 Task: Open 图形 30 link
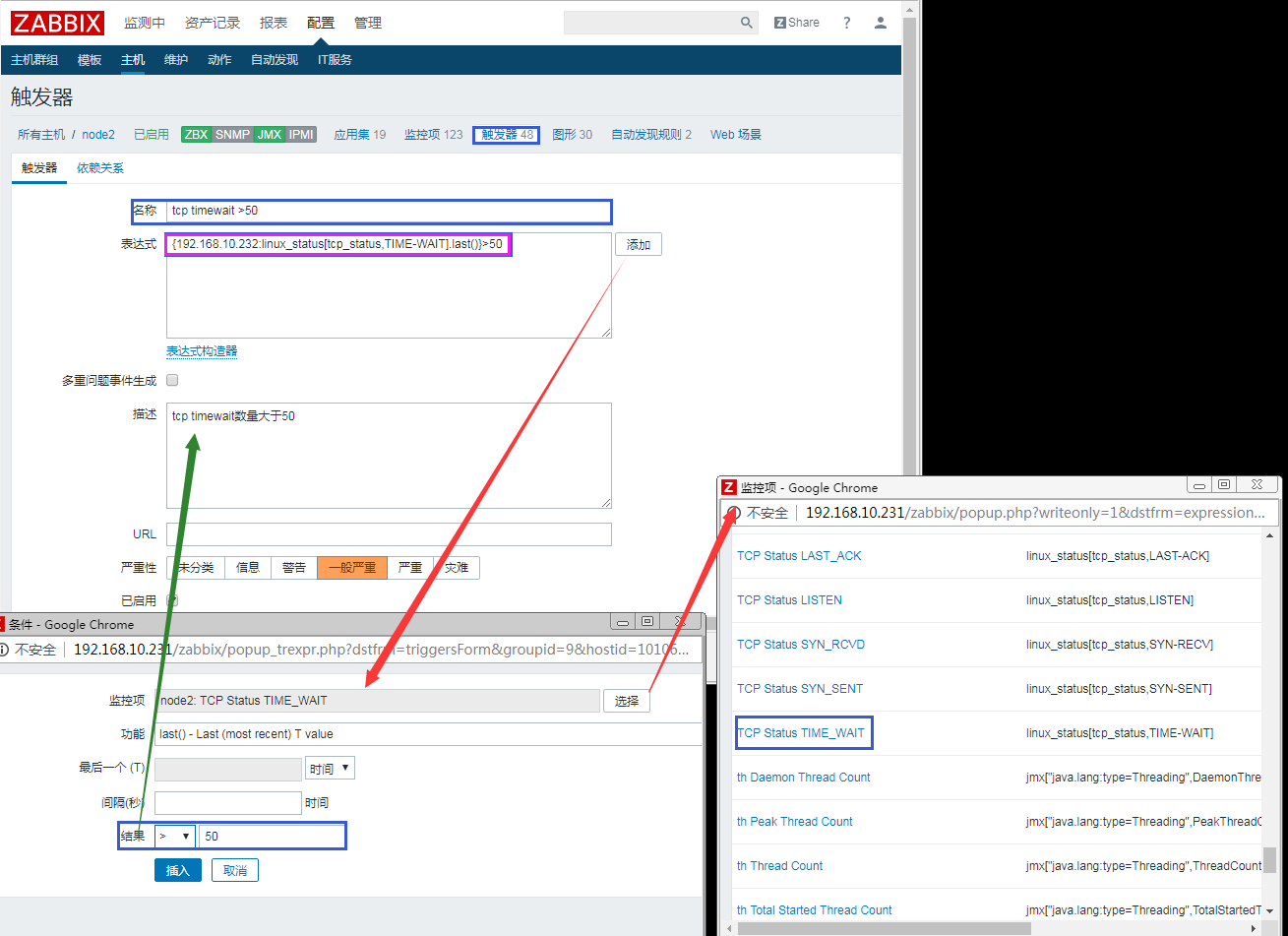[x=572, y=135]
